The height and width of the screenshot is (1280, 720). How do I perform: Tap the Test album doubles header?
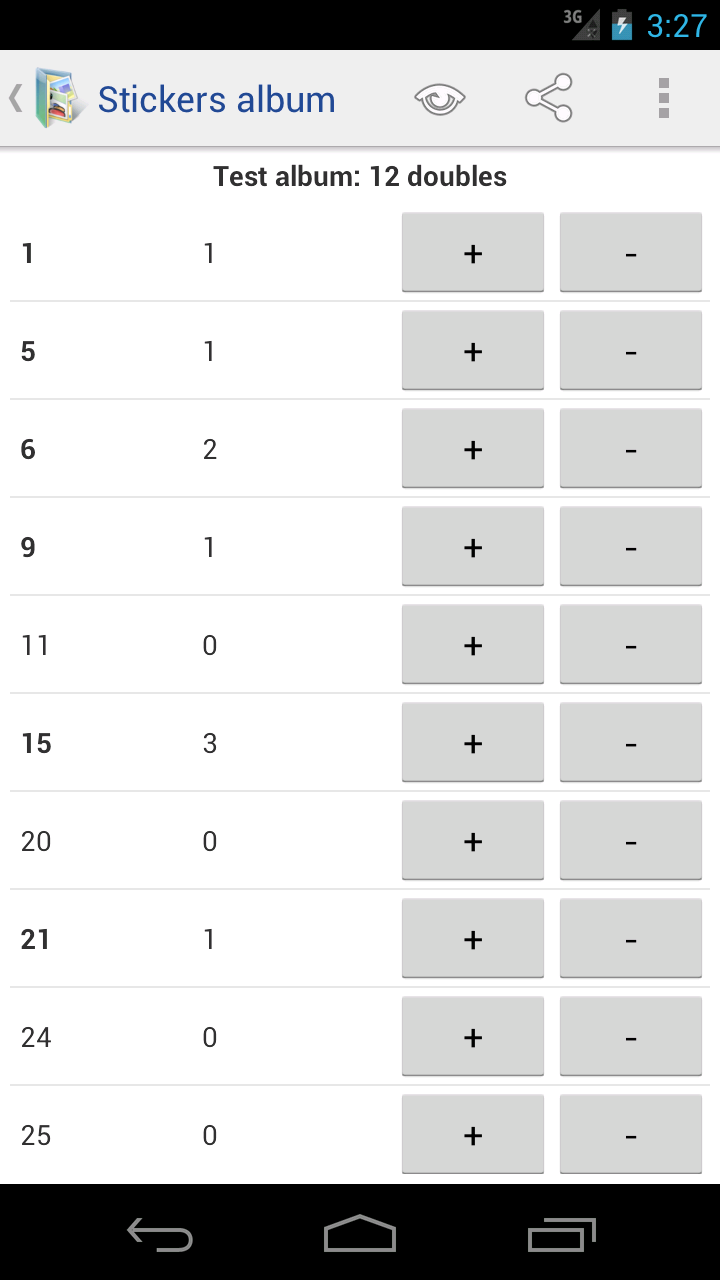click(x=360, y=177)
